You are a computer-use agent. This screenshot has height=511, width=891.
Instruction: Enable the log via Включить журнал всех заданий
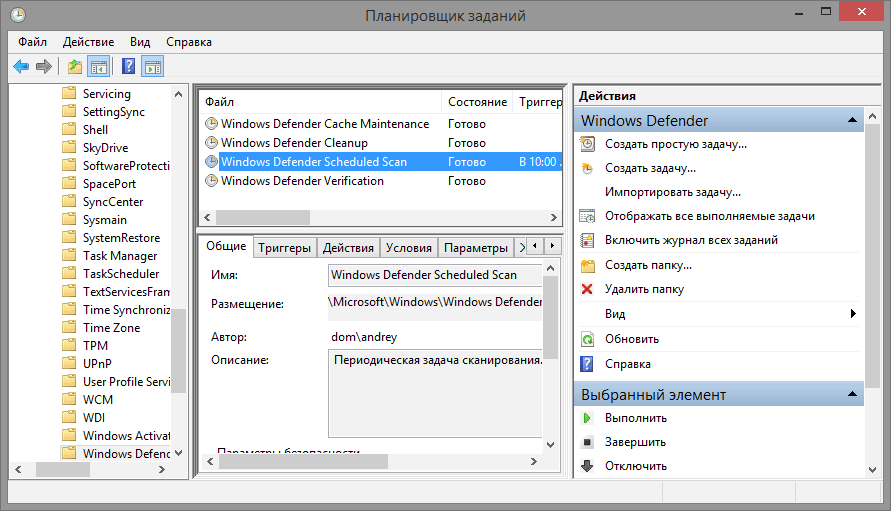point(691,240)
